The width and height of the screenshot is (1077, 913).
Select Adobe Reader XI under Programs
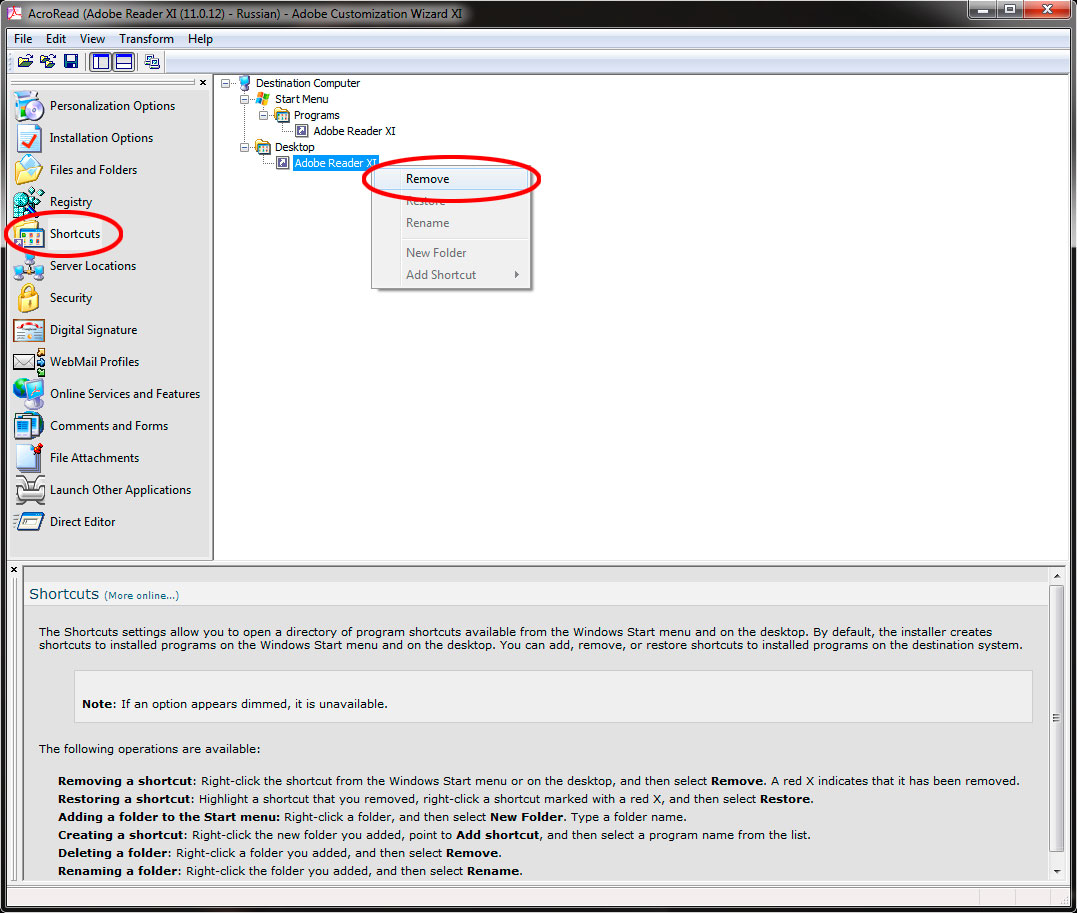(354, 131)
